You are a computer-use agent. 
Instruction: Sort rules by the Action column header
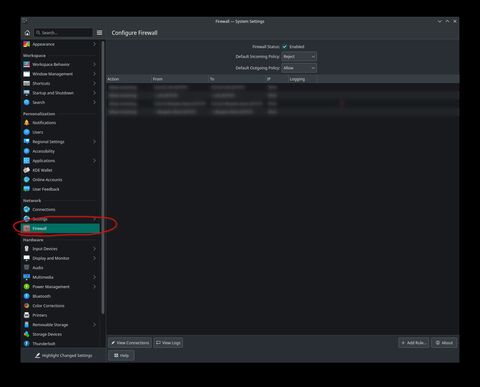(x=129, y=79)
